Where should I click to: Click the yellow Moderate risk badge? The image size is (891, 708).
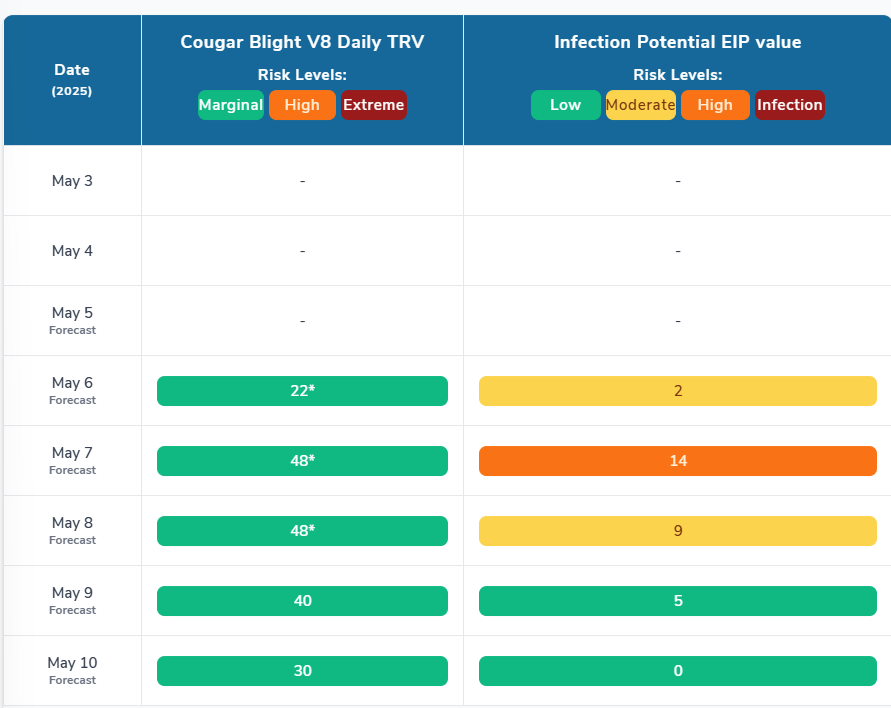641,105
